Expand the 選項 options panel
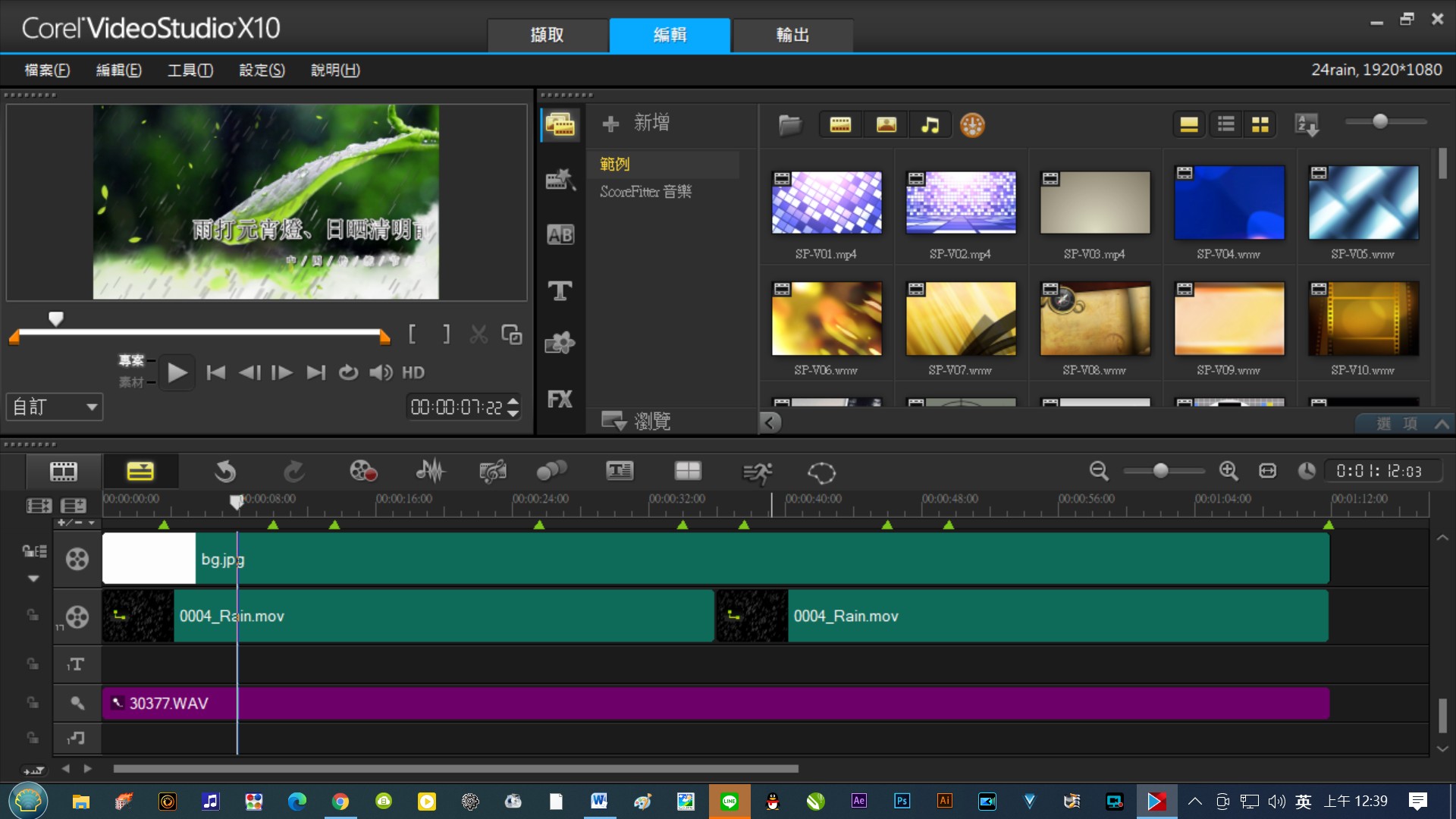1456x819 pixels. [x=1404, y=423]
